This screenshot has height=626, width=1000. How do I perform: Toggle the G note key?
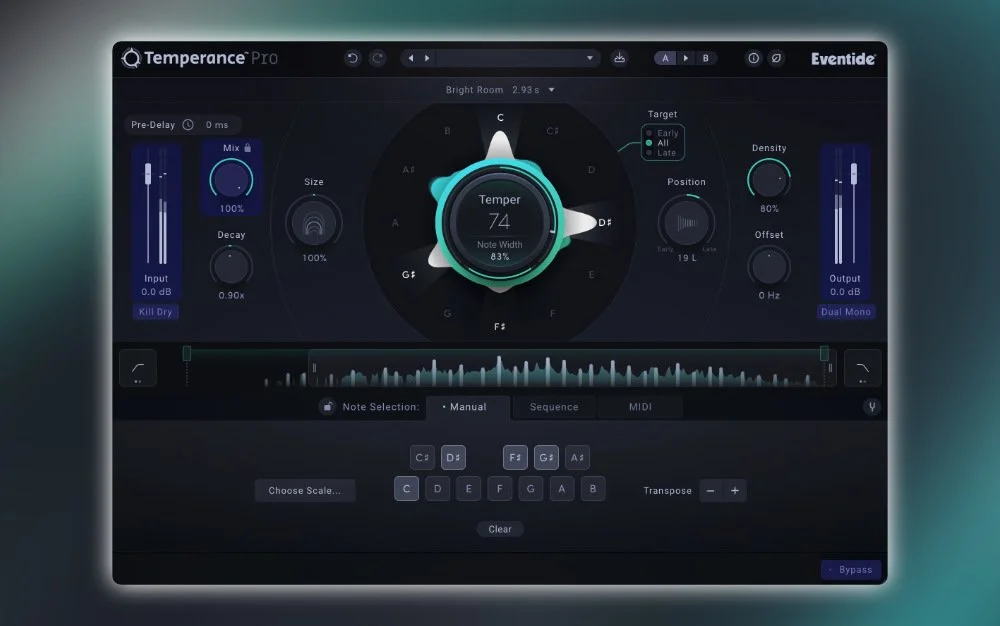pos(531,488)
